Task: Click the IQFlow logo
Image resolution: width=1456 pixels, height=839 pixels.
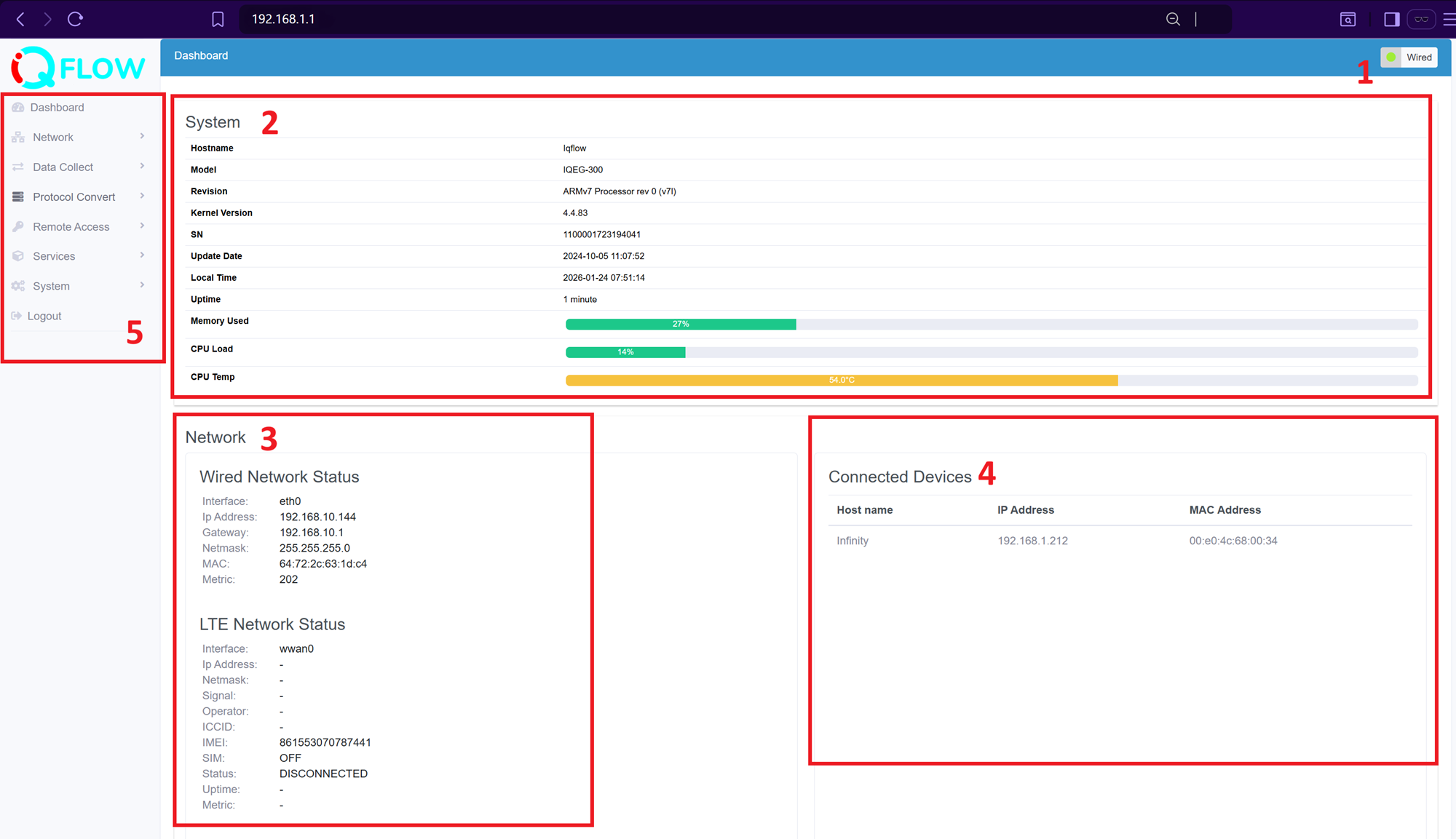Action: click(79, 67)
